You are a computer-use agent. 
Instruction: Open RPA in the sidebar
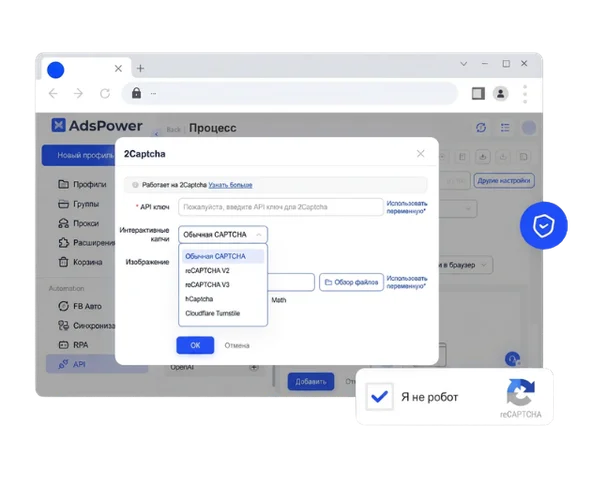(x=73, y=345)
